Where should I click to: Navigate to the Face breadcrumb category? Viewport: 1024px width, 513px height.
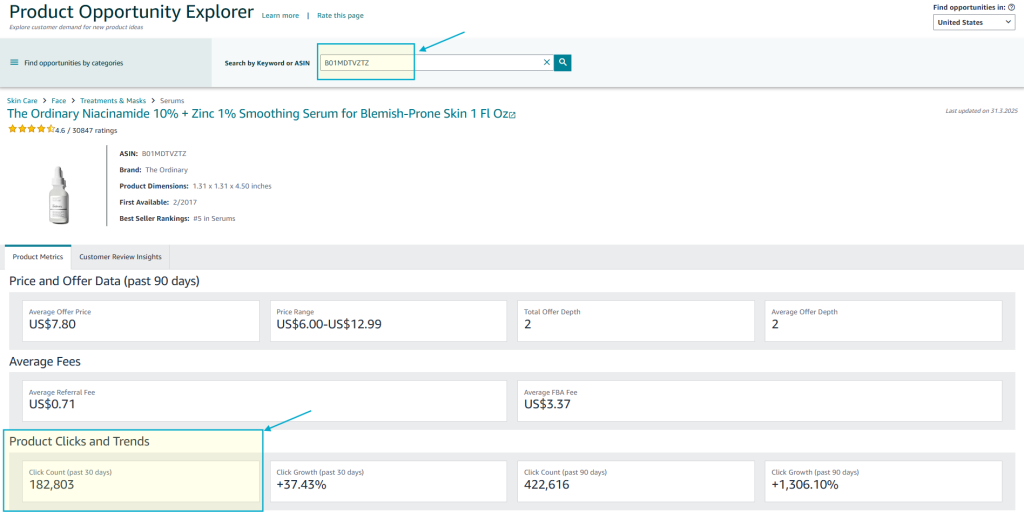tap(59, 101)
